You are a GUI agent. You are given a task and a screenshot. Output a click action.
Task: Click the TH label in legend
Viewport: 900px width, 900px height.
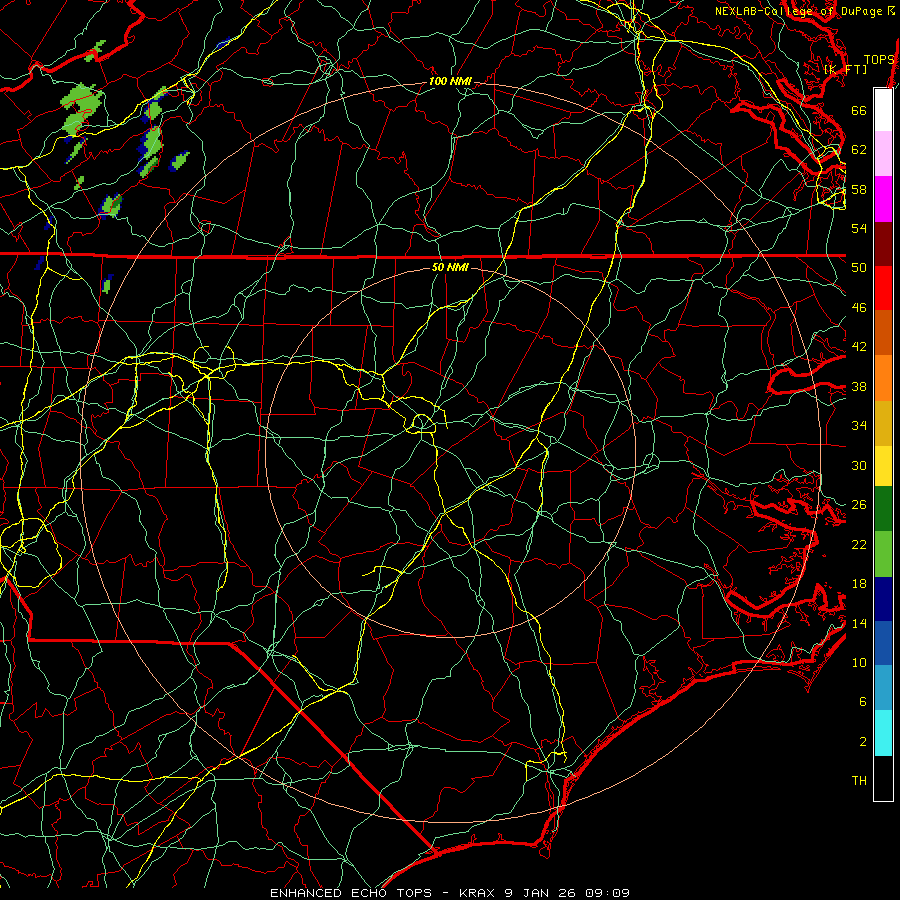859,781
